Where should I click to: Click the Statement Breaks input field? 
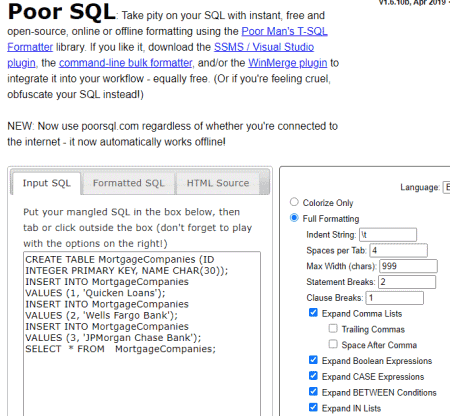coord(407,282)
